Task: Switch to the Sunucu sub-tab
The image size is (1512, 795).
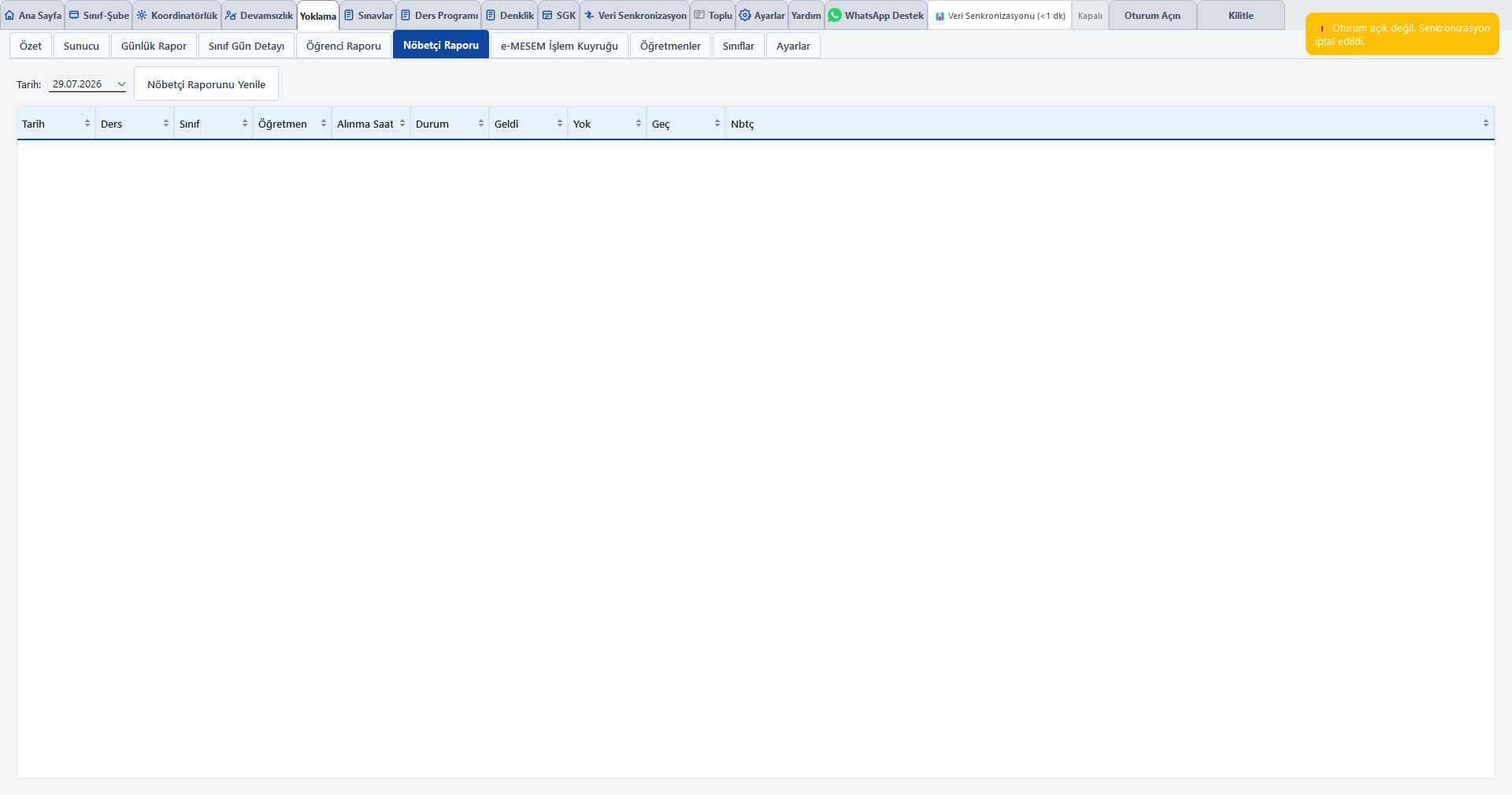Action: point(81,46)
